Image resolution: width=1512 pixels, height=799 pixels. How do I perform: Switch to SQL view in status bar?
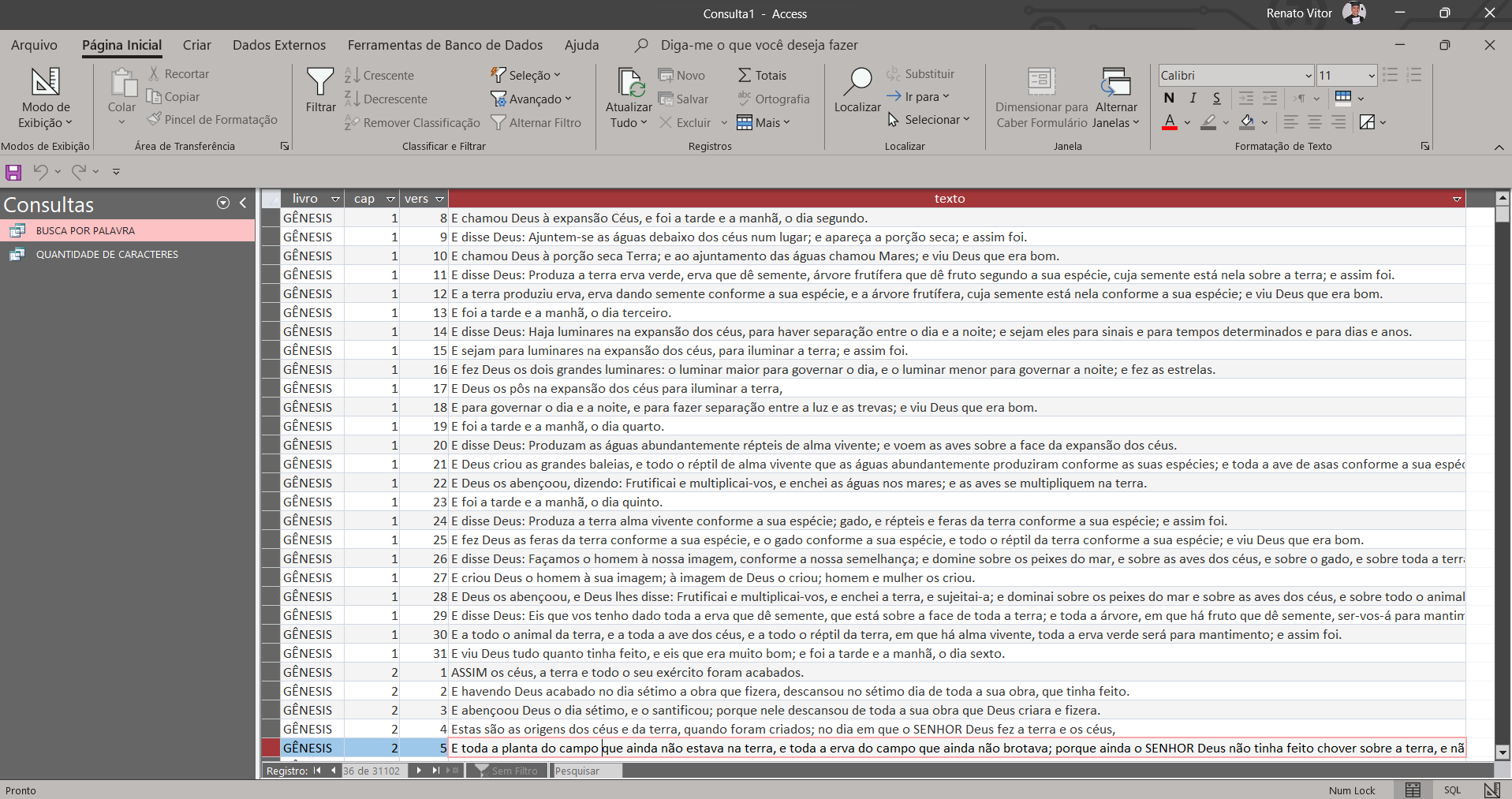tap(1452, 790)
